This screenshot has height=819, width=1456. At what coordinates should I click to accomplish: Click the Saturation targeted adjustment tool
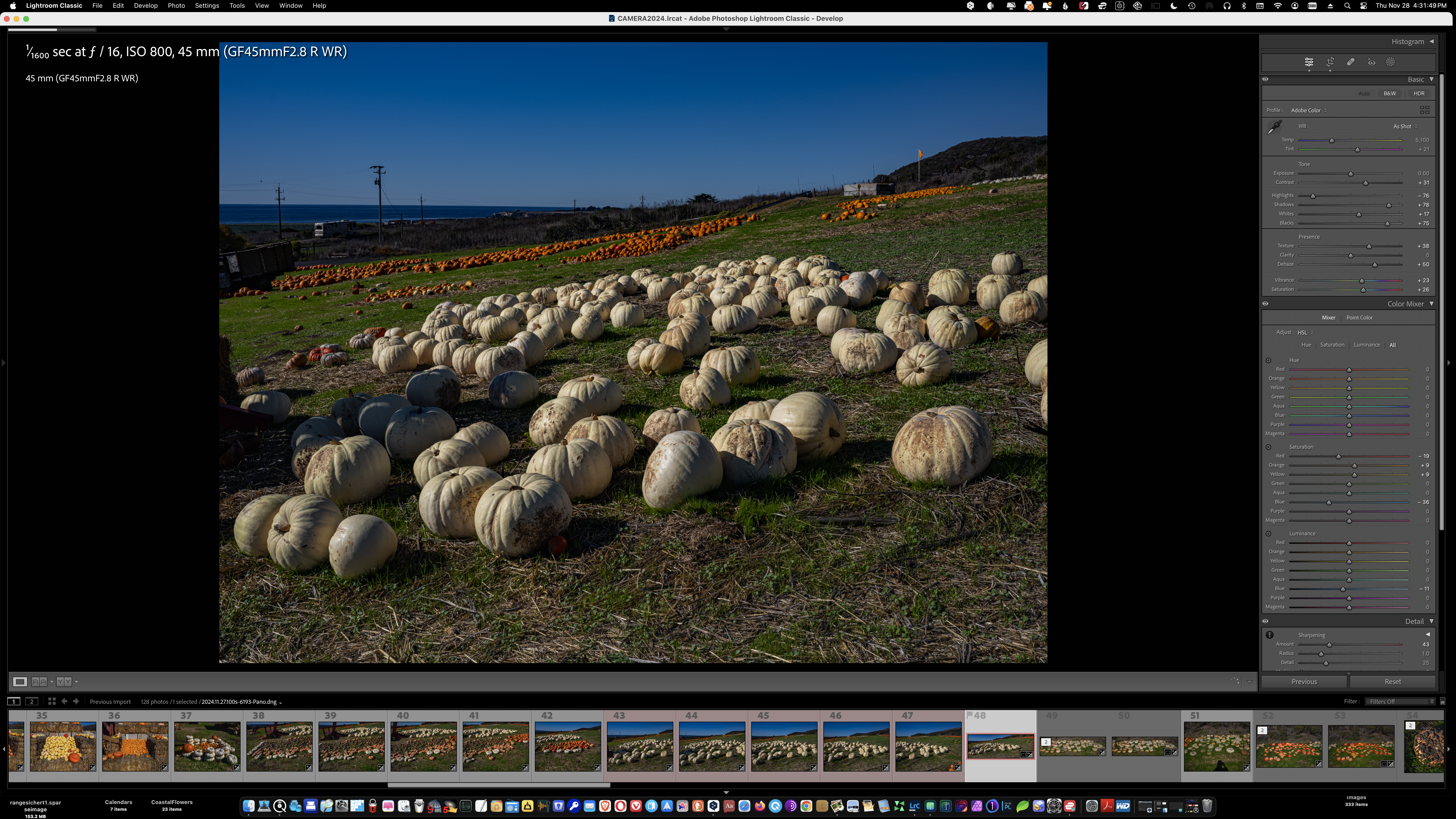1268,447
